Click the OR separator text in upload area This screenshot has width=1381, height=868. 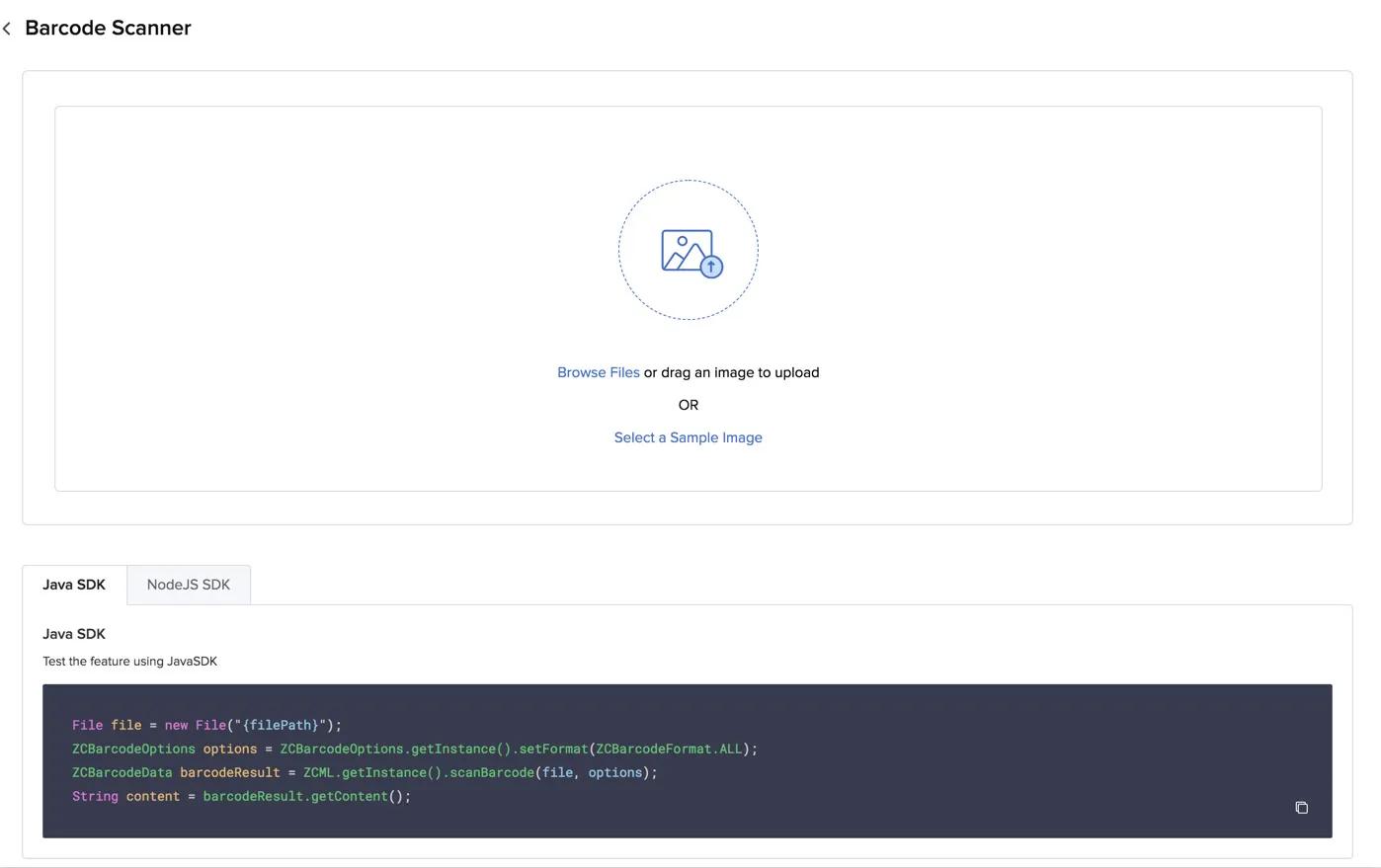[689, 405]
